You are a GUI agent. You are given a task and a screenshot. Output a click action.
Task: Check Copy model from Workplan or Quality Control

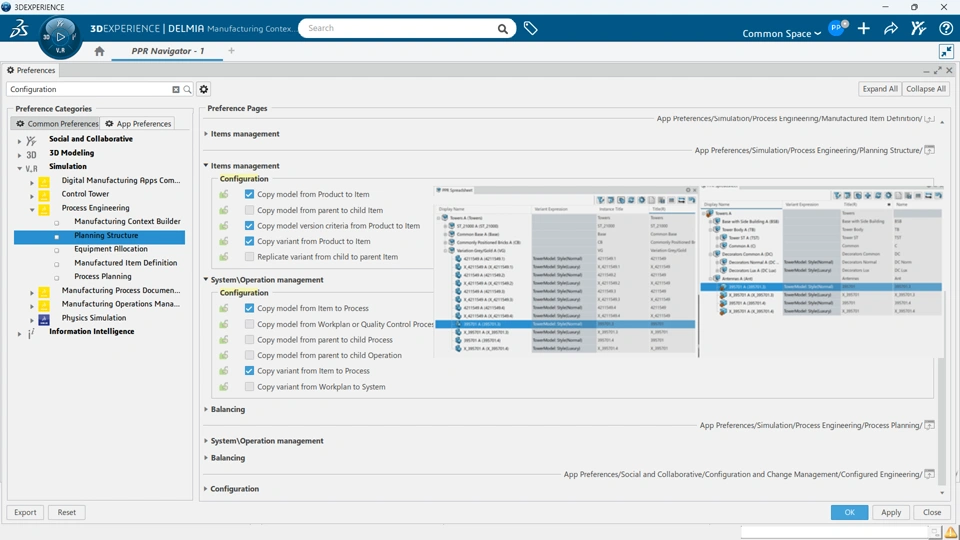tap(249, 324)
